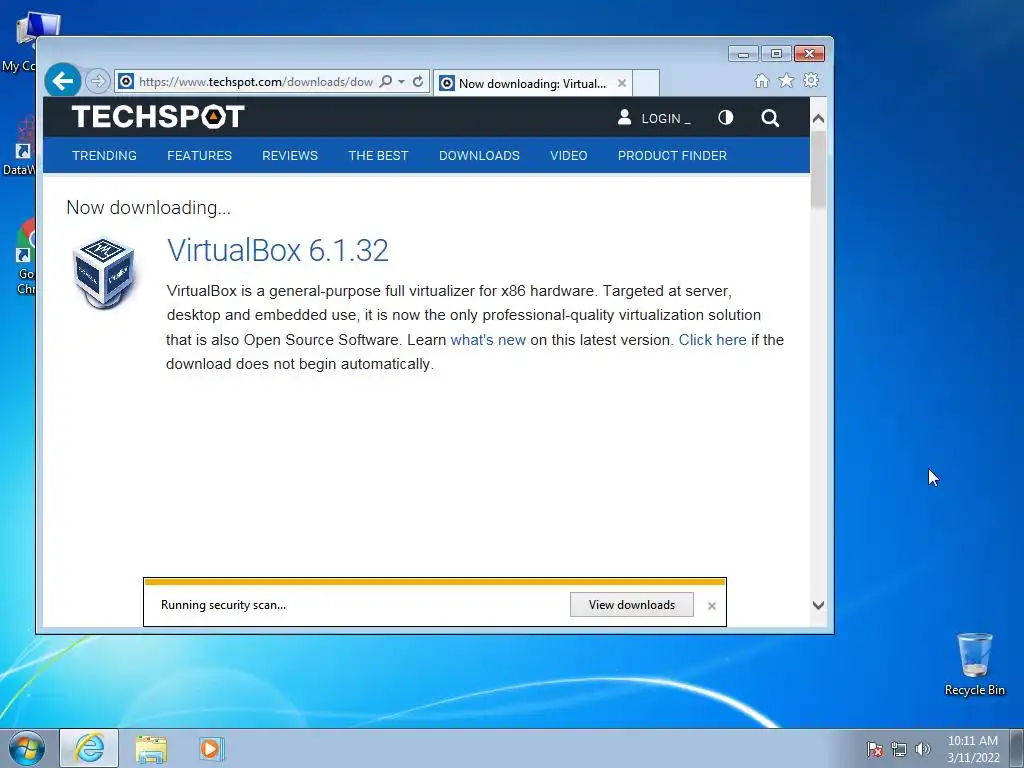
Task: Refresh the page with the reload icon
Action: coord(418,81)
